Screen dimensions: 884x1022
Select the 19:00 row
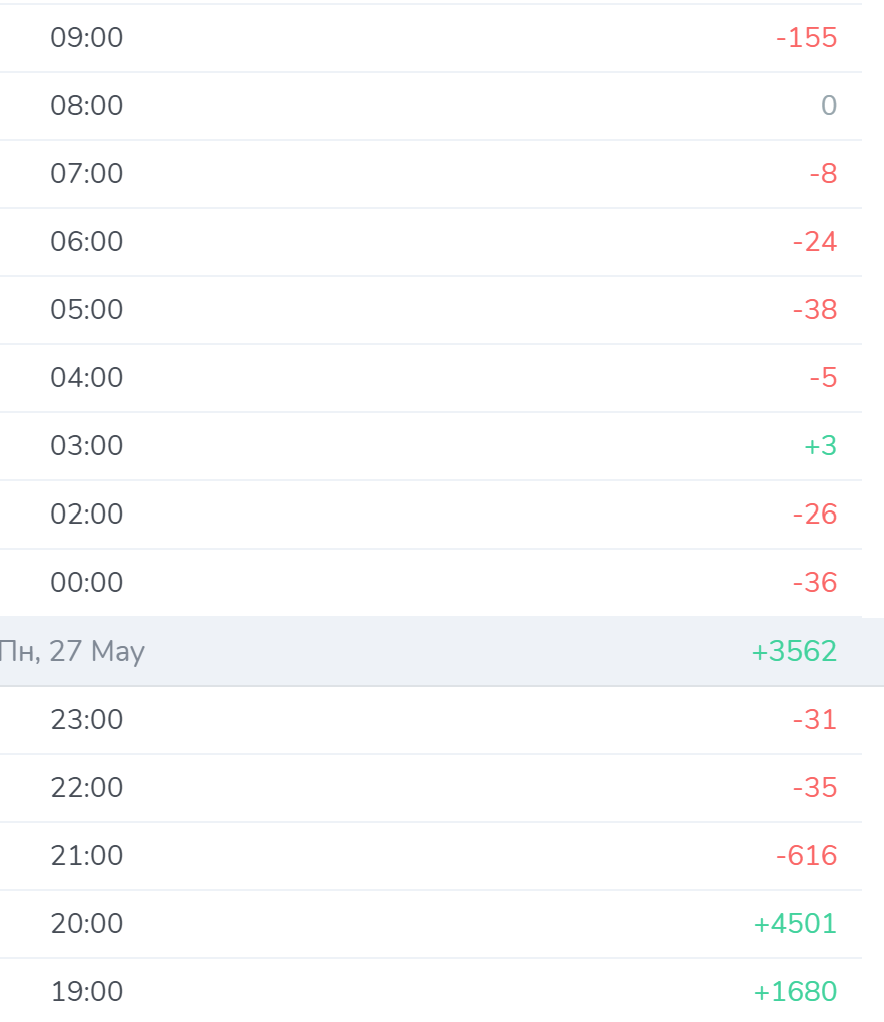[431, 991]
